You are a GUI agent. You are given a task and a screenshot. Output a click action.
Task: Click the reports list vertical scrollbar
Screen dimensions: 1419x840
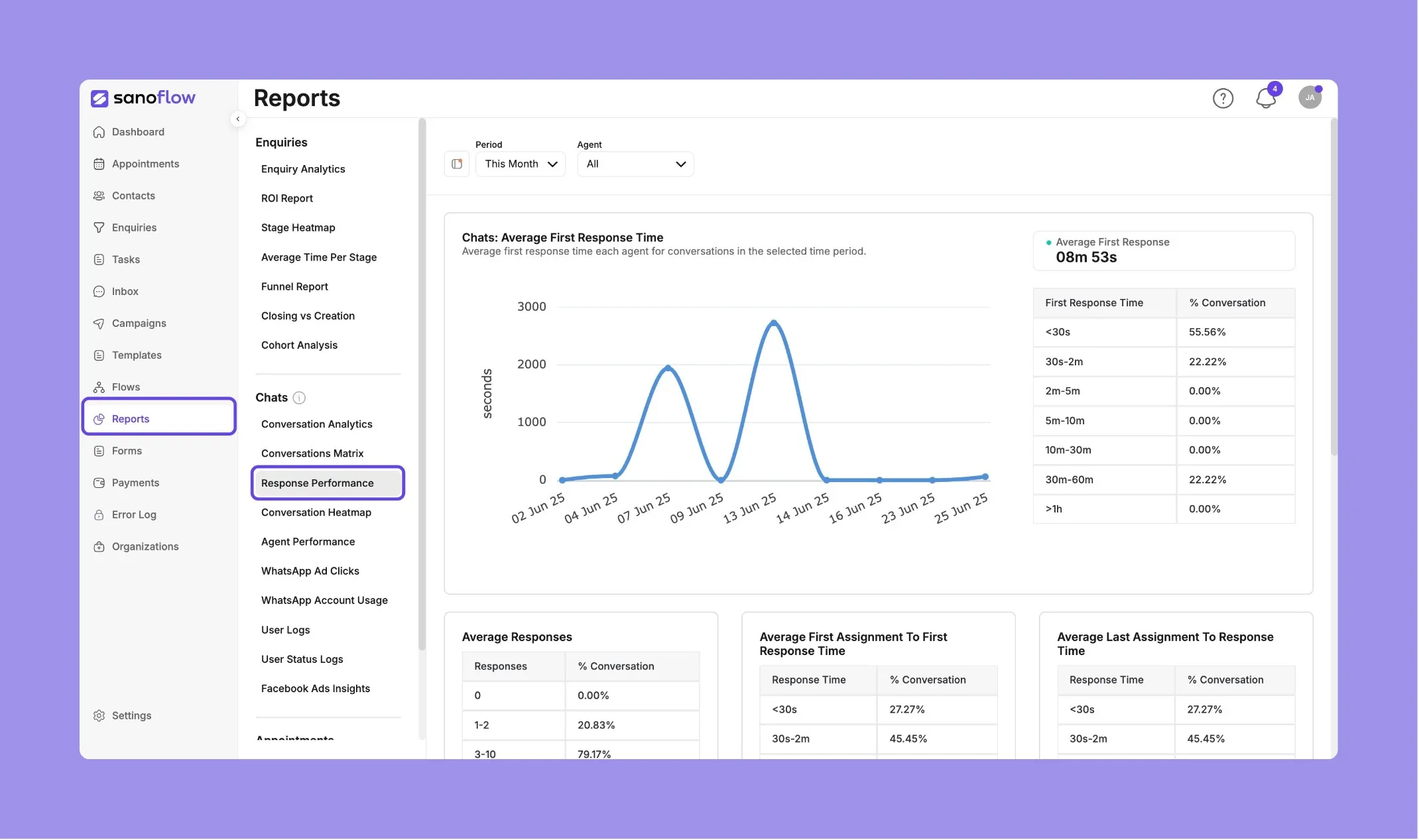[x=422, y=385]
